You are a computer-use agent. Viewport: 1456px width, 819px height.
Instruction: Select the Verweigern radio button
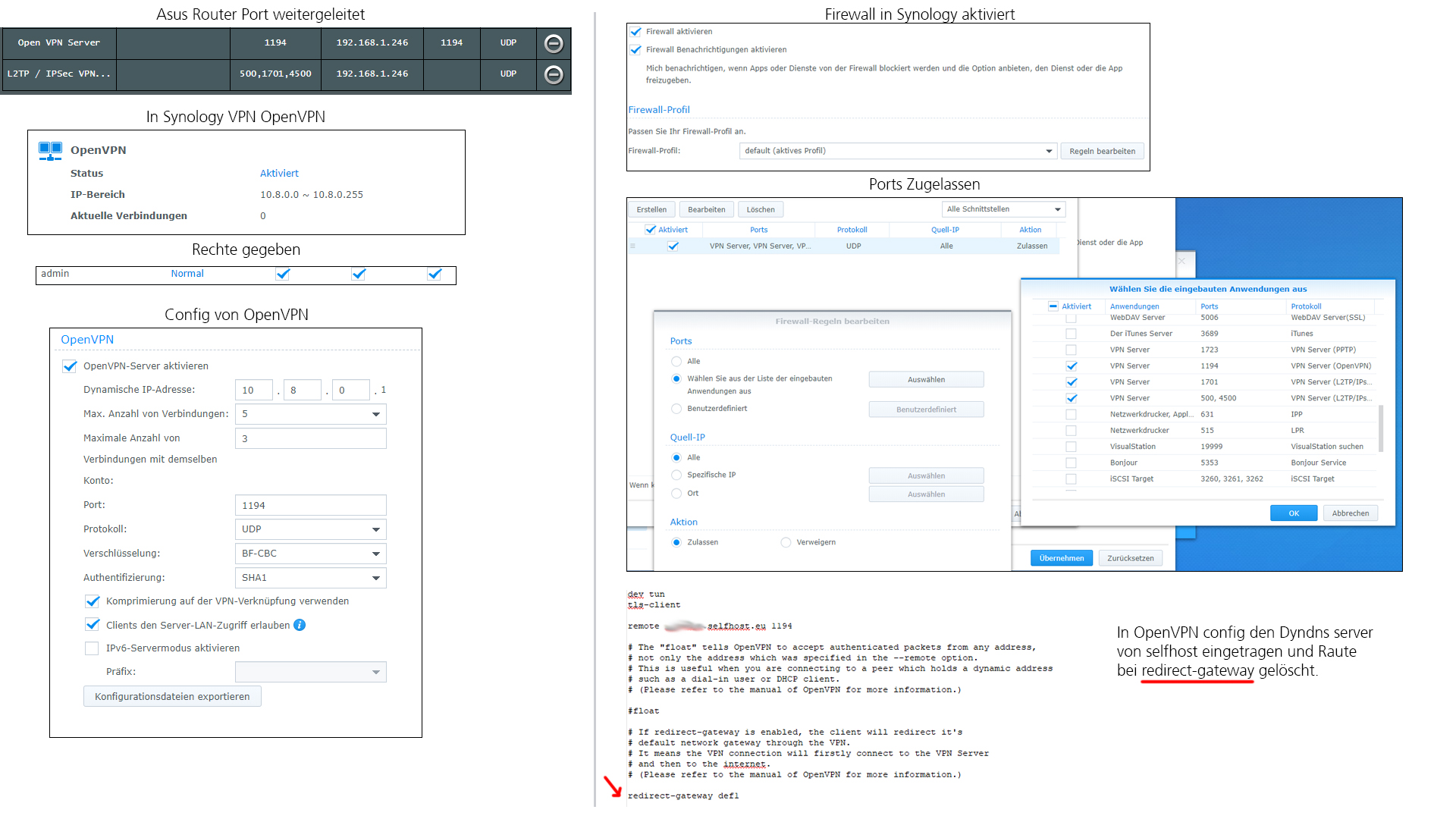786,542
